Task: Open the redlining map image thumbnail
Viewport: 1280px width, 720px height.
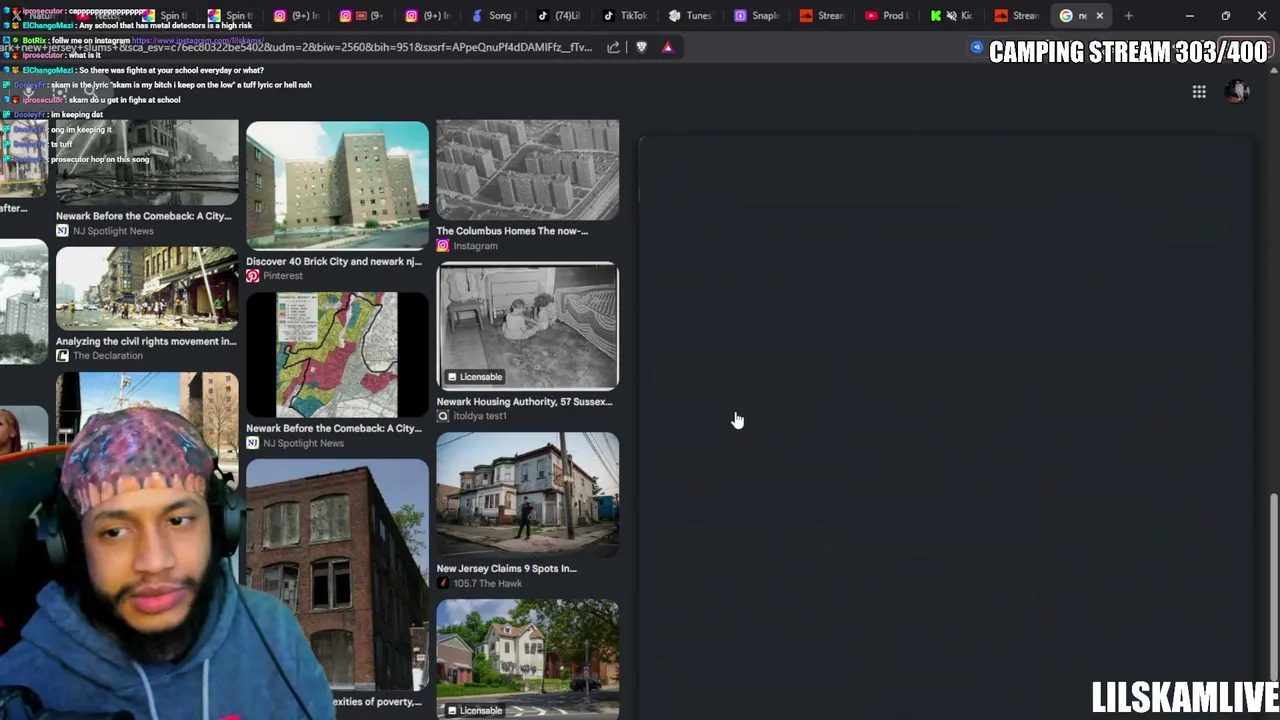Action: click(337, 354)
